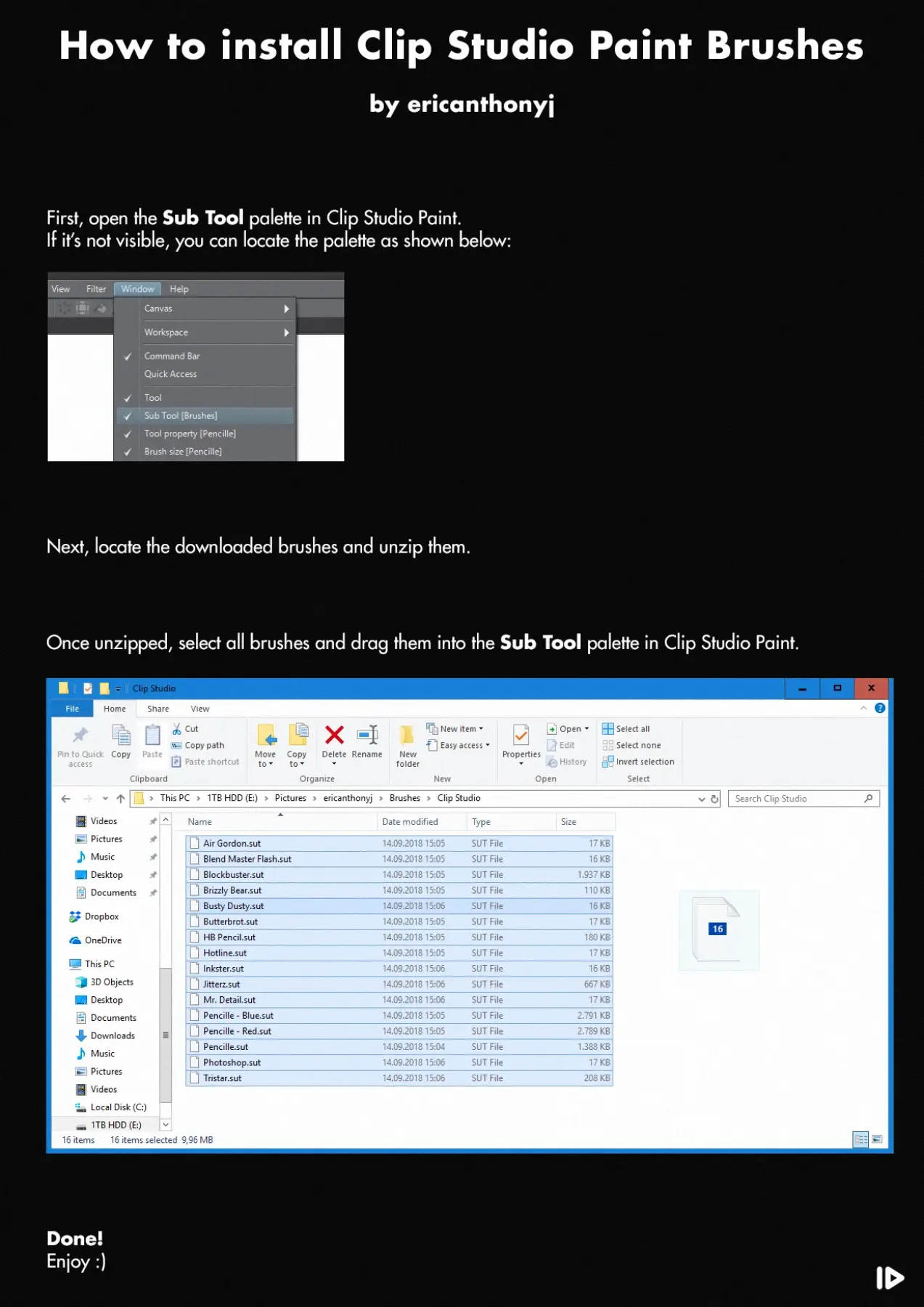Switch to the Share ribbon tab
This screenshot has height=1307, width=924.
pos(158,709)
